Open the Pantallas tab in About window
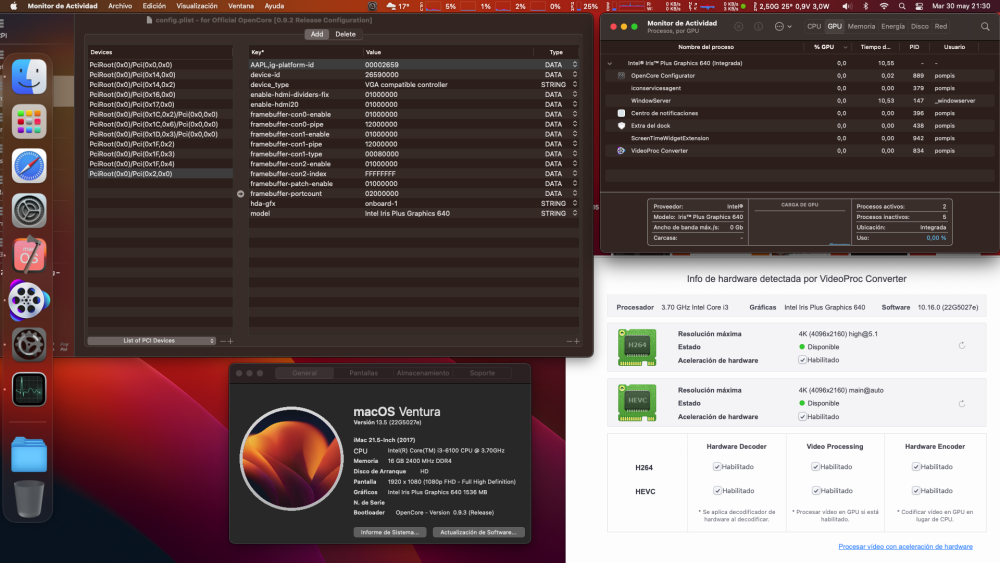 (364, 373)
